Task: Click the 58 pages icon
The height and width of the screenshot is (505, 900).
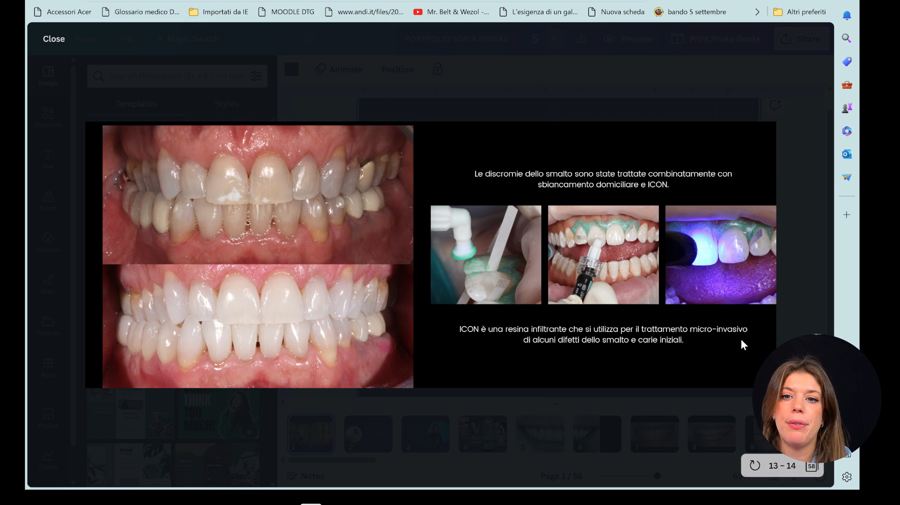Action: coord(811,466)
